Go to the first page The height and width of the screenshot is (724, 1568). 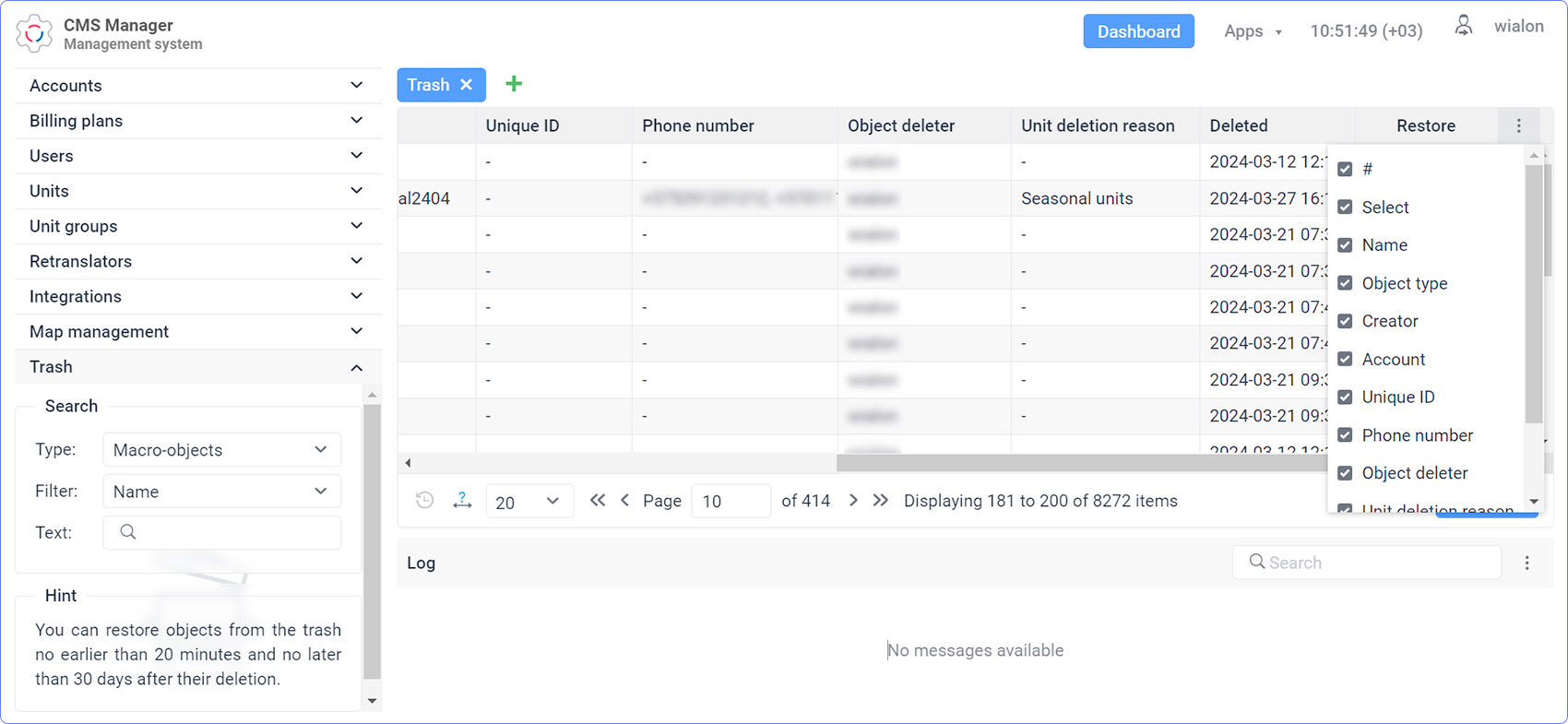(x=598, y=501)
